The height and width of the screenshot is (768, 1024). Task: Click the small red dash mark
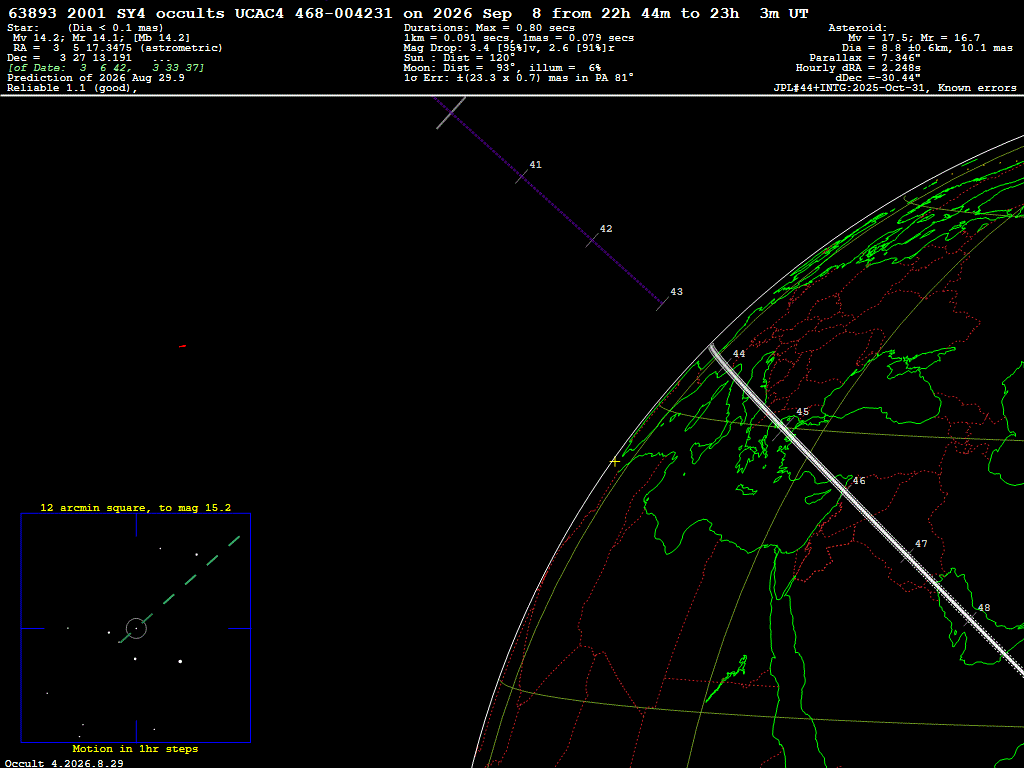[182, 346]
